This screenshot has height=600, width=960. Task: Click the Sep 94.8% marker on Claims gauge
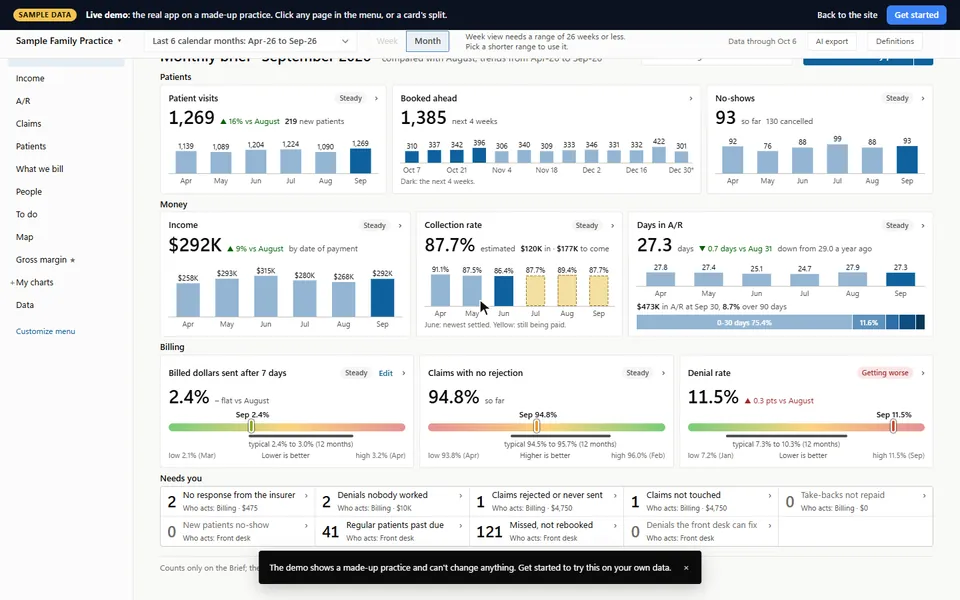(536, 426)
